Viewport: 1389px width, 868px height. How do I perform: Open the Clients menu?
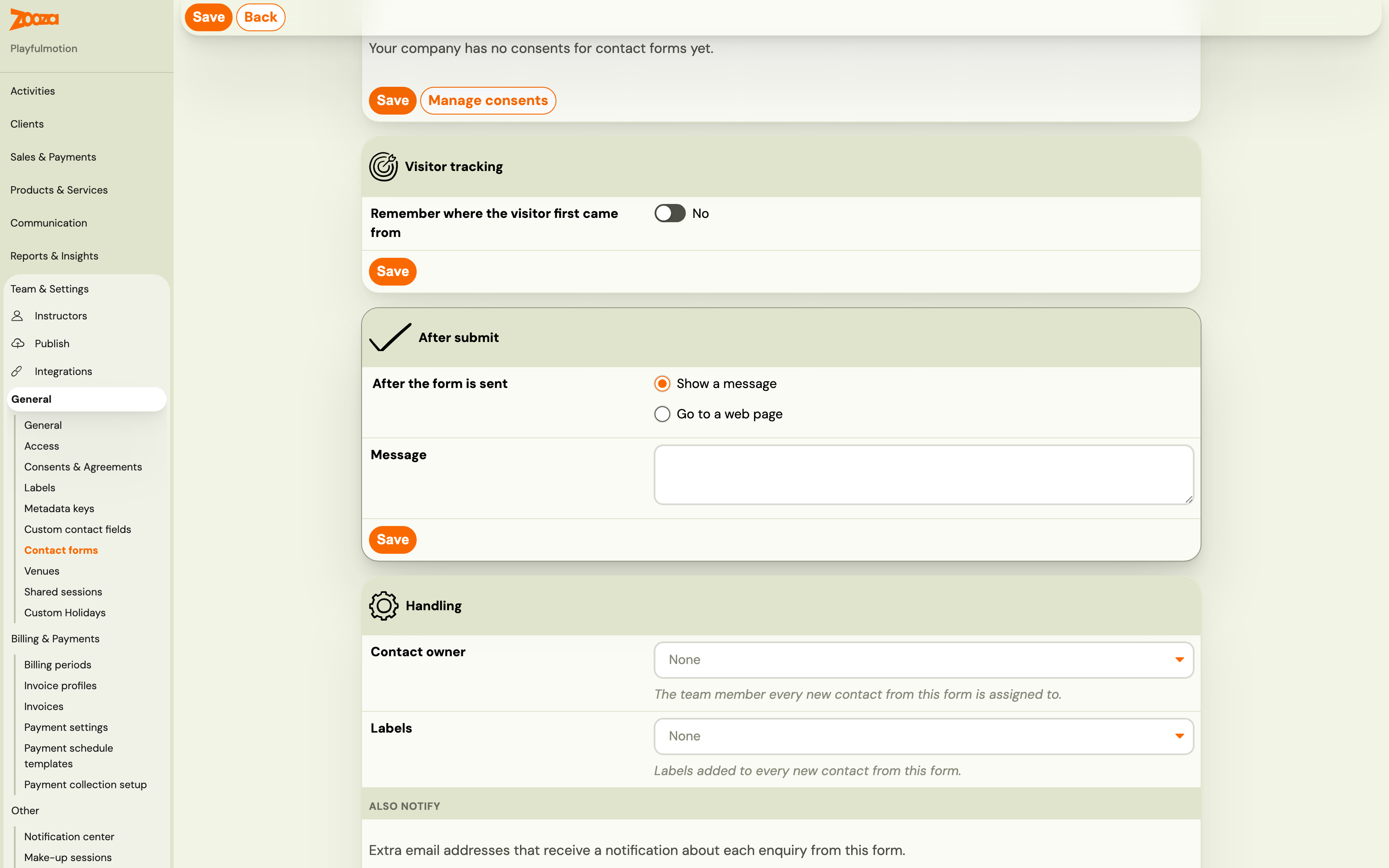pos(27,124)
